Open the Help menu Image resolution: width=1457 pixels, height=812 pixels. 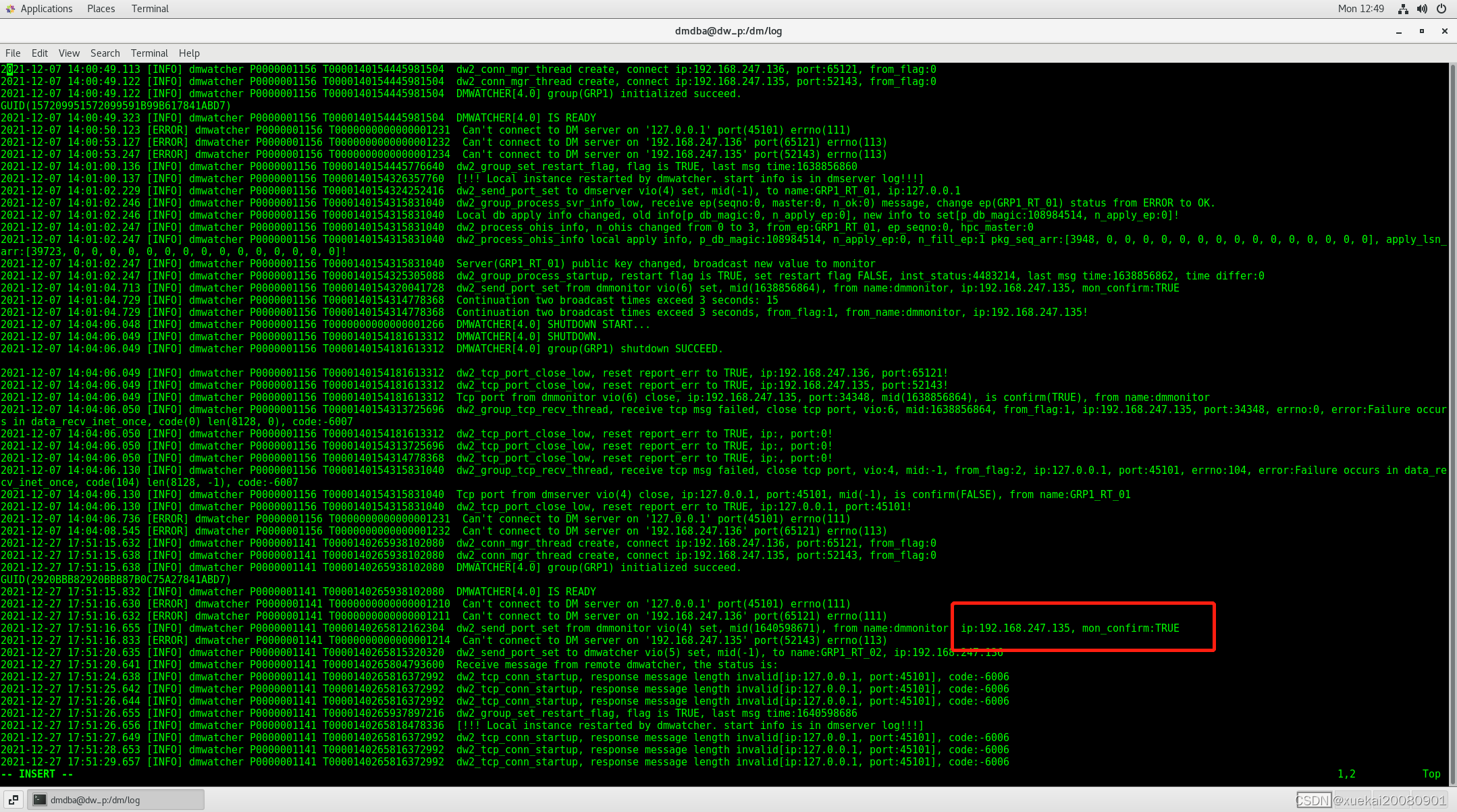pyautogui.click(x=189, y=53)
